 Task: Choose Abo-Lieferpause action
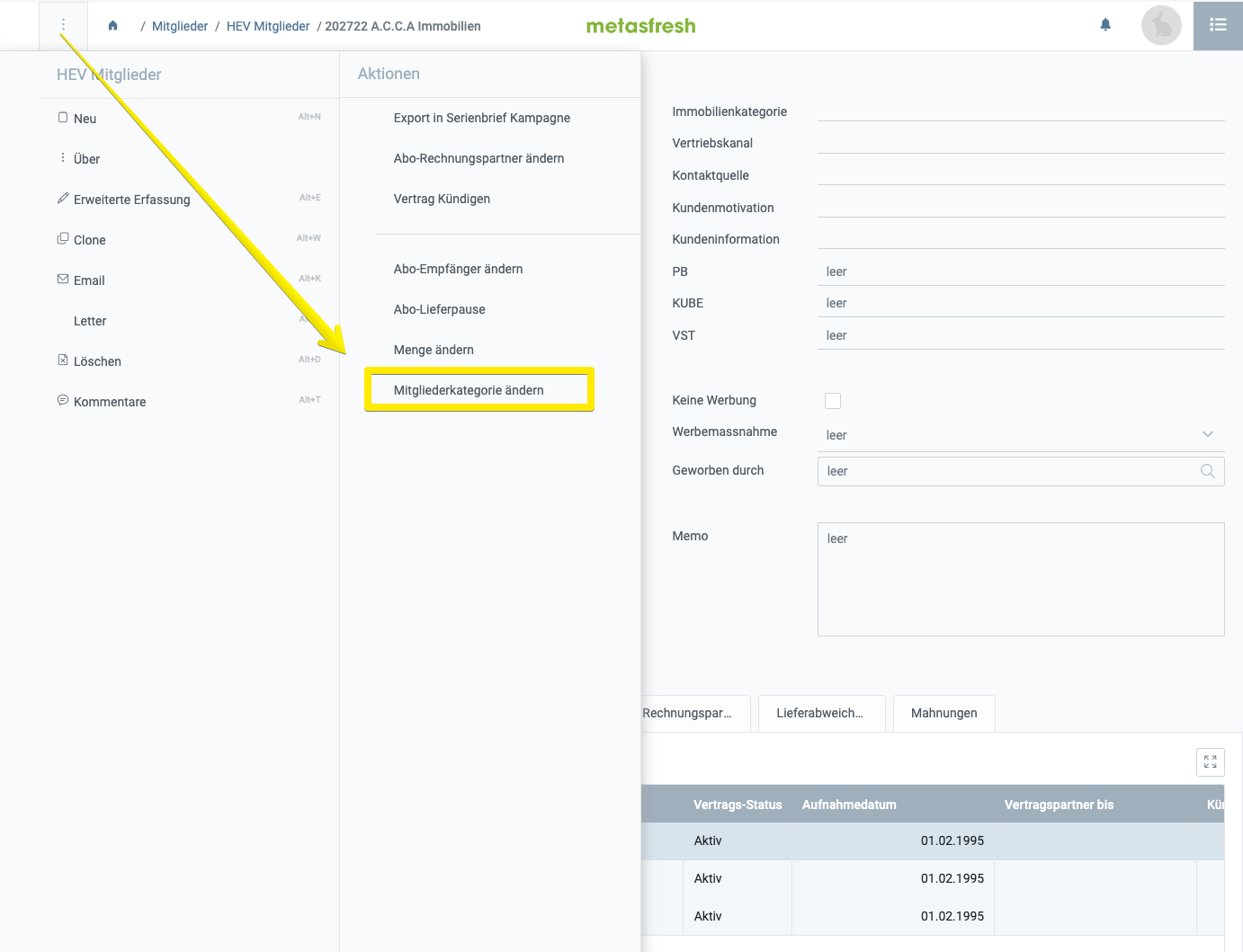(440, 309)
